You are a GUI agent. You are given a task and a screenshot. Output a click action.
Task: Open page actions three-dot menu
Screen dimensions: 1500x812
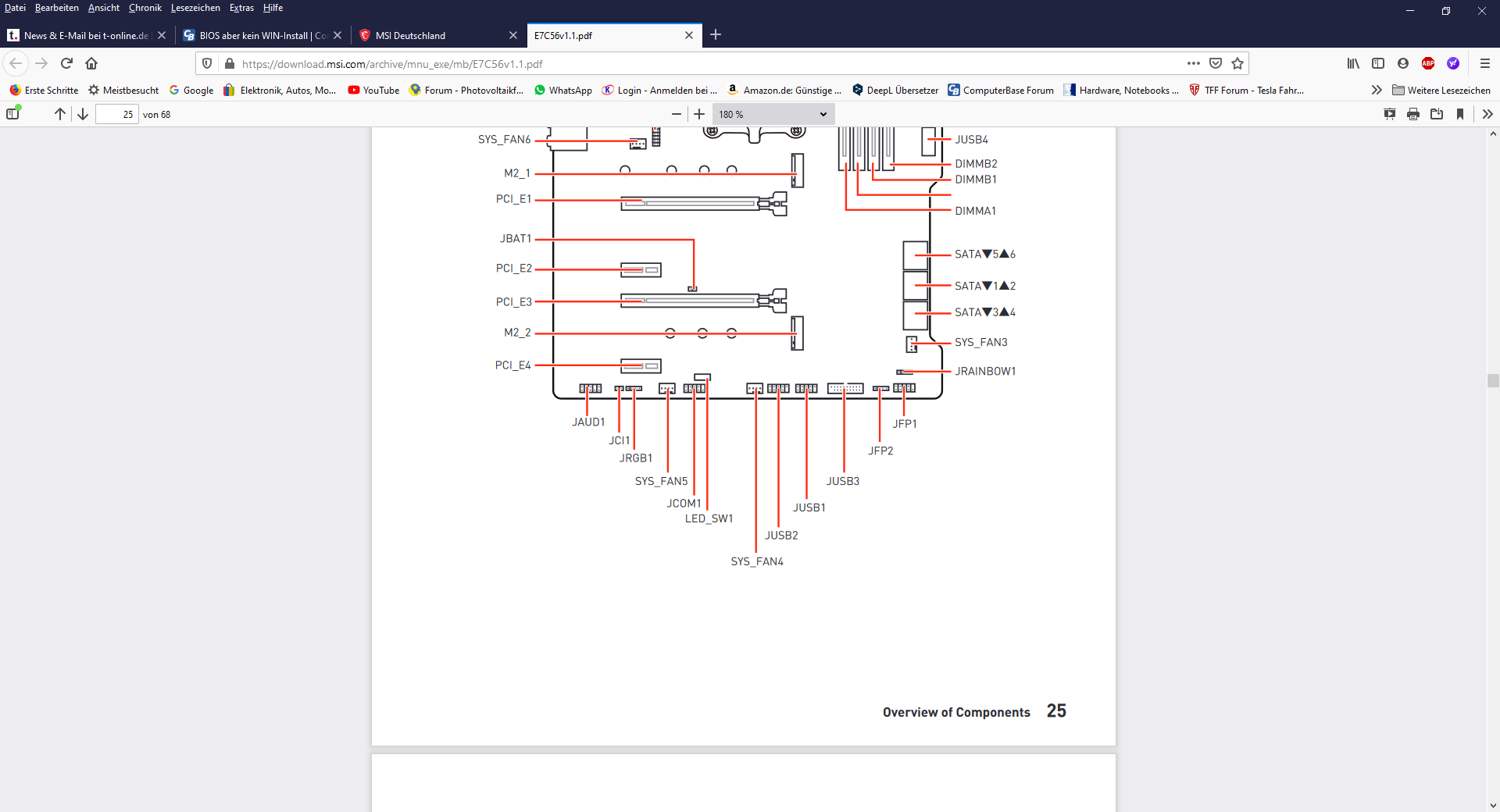[1193, 63]
